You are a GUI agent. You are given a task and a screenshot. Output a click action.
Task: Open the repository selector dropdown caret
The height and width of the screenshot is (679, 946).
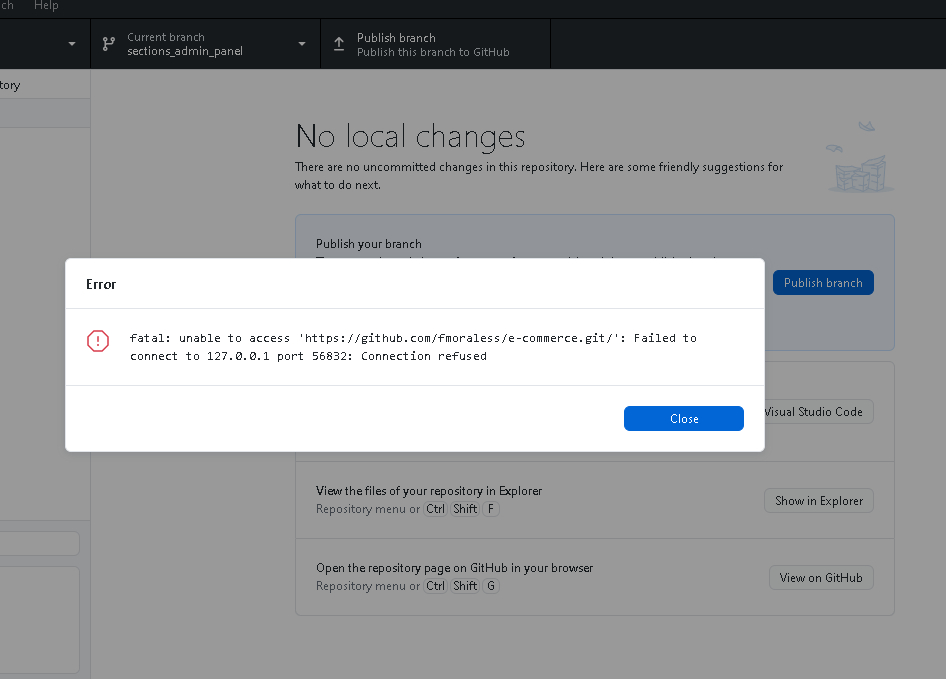pyautogui.click(x=71, y=44)
